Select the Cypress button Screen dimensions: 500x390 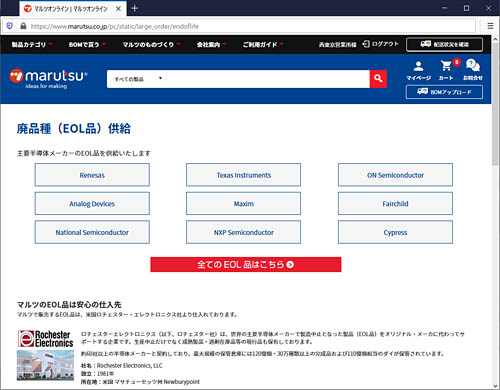click(x=395, y=232)
